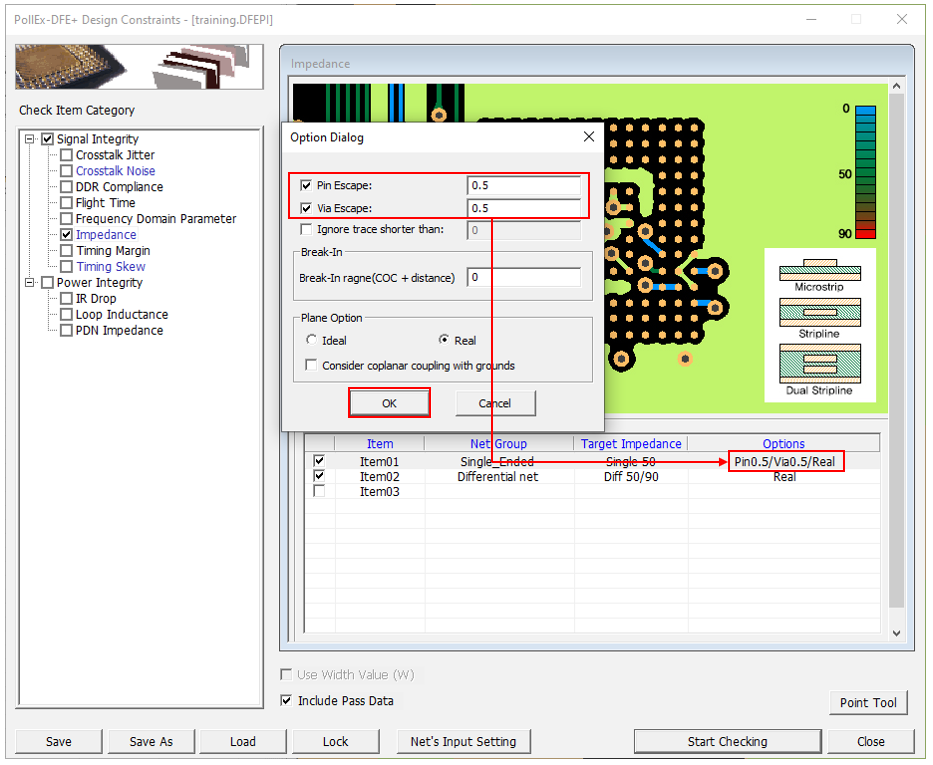The height and width of the screenshot is (765, 933).
Task: Collapse the Signal Integrity tree node
Action: click(30, 139)
